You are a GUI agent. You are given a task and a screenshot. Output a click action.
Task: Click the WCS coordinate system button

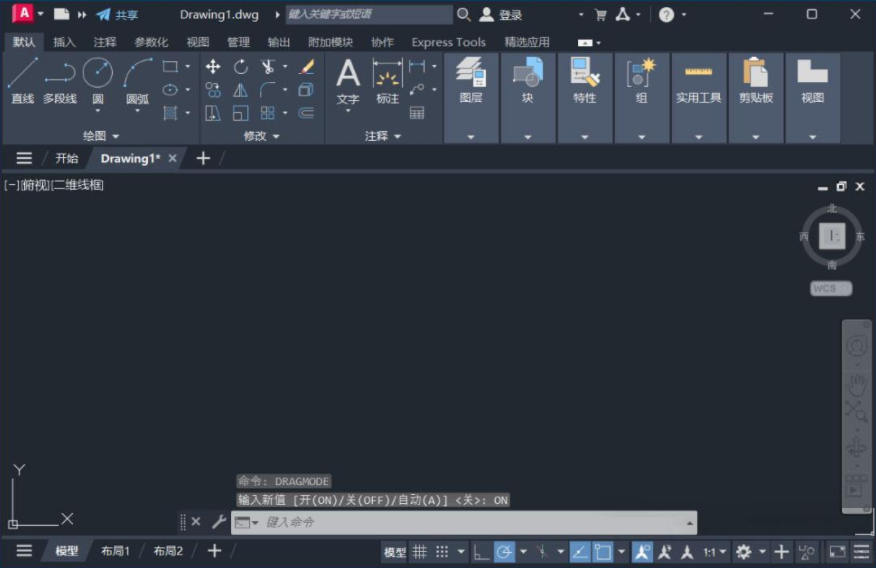click(831, 288)
